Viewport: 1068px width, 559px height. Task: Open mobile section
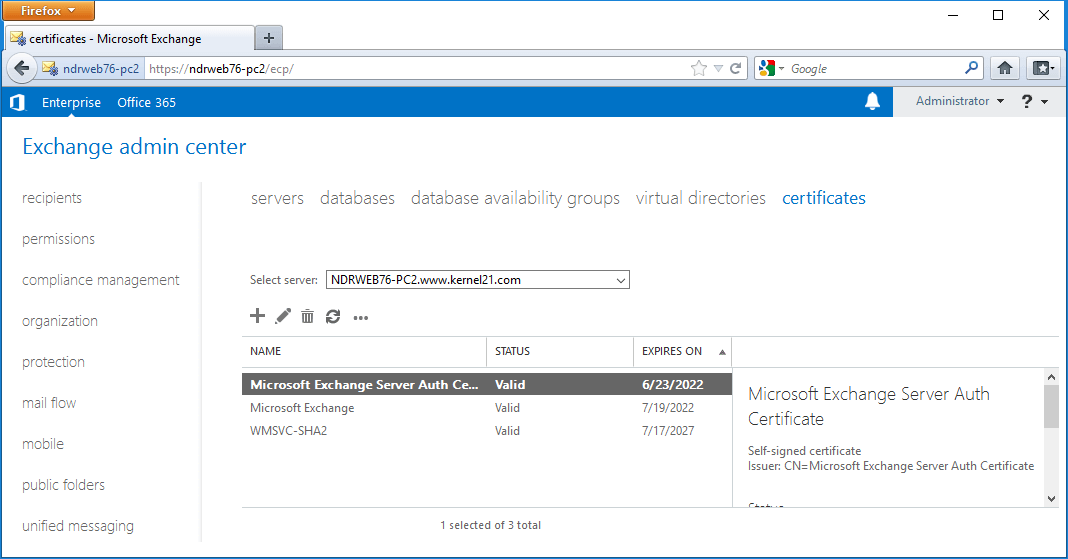(x=43, y=444)
